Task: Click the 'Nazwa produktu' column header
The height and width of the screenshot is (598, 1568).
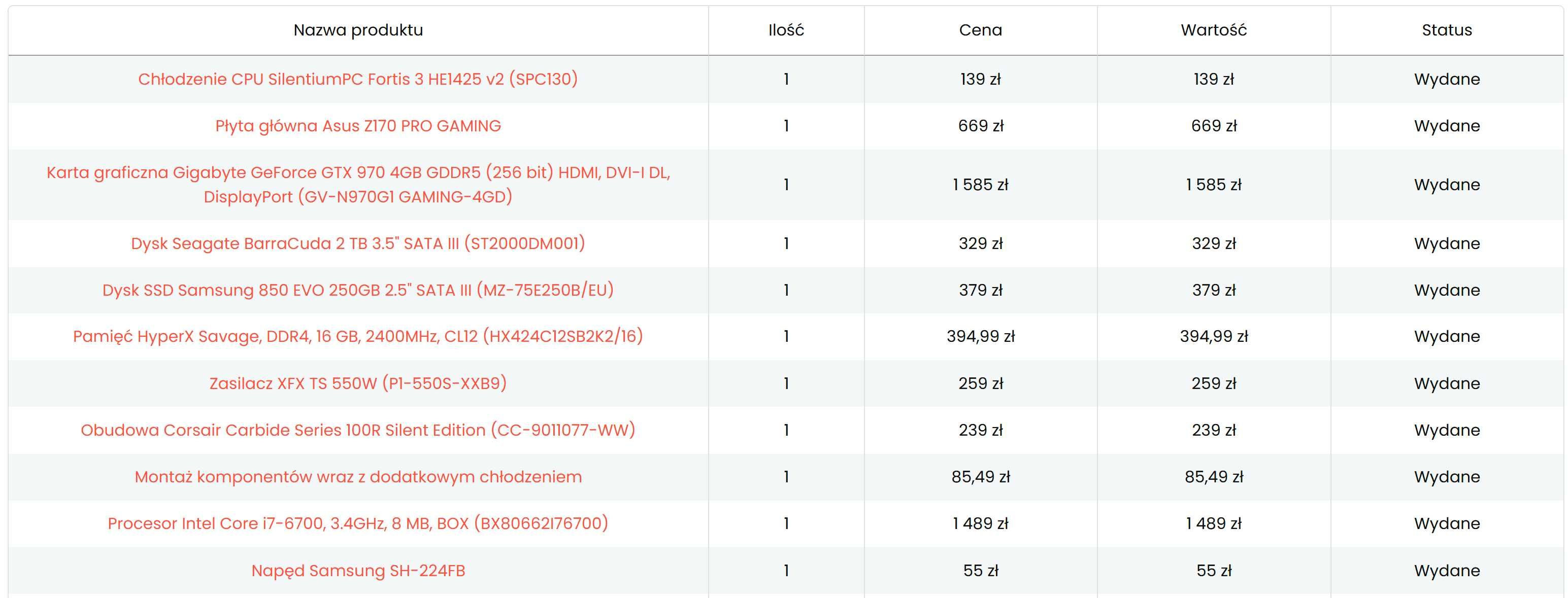Action: pos(358,30)
